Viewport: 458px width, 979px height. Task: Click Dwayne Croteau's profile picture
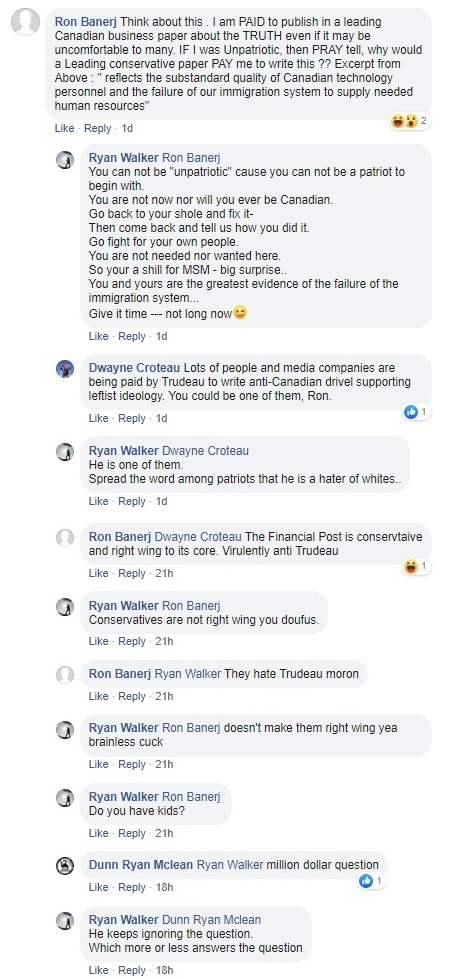point(65,368)
